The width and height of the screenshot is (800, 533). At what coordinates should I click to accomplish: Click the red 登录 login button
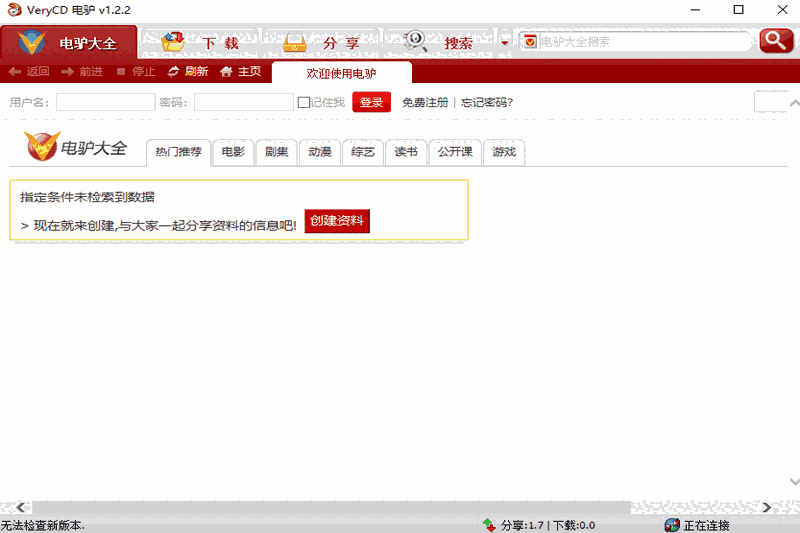point(371,102)
